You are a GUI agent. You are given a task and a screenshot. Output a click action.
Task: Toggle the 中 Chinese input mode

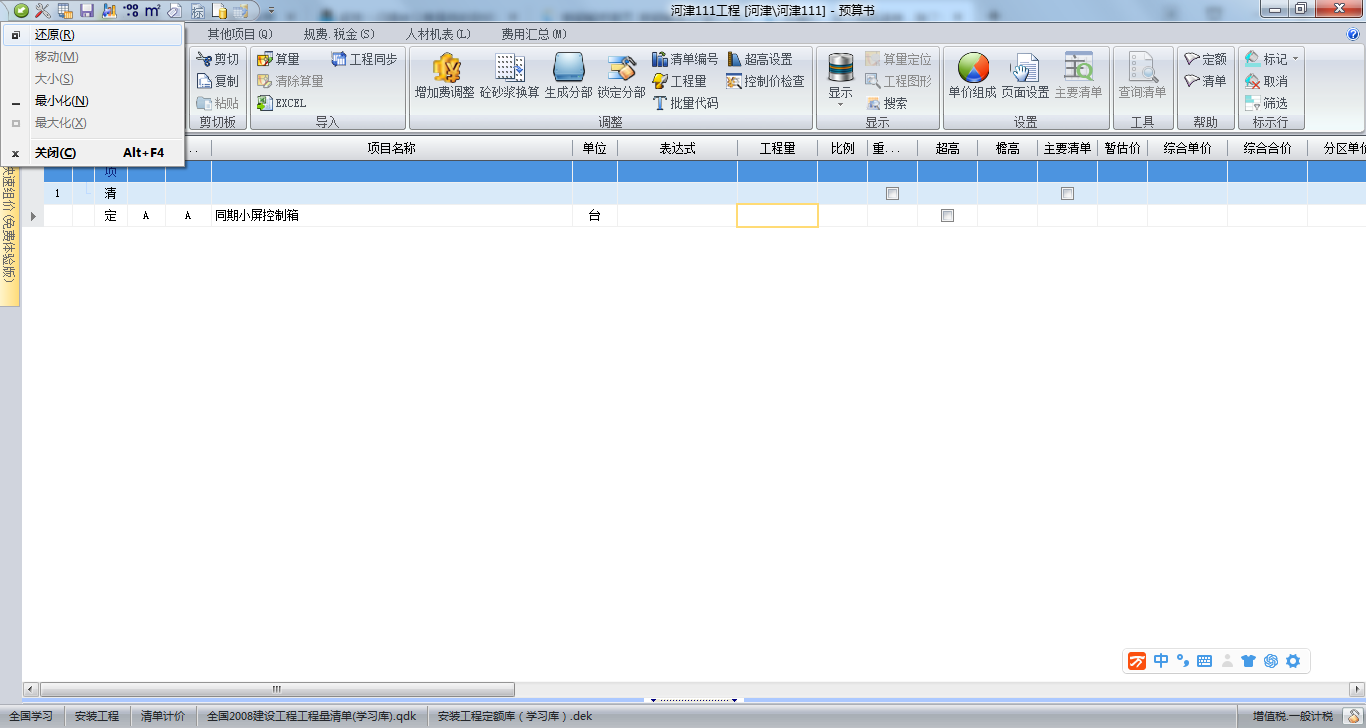pos(1161,661)
